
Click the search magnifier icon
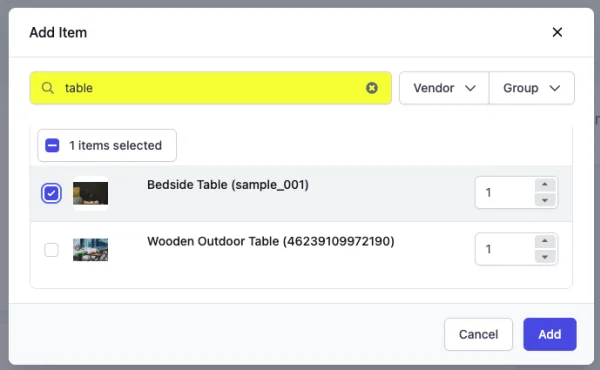coord(47,88)
